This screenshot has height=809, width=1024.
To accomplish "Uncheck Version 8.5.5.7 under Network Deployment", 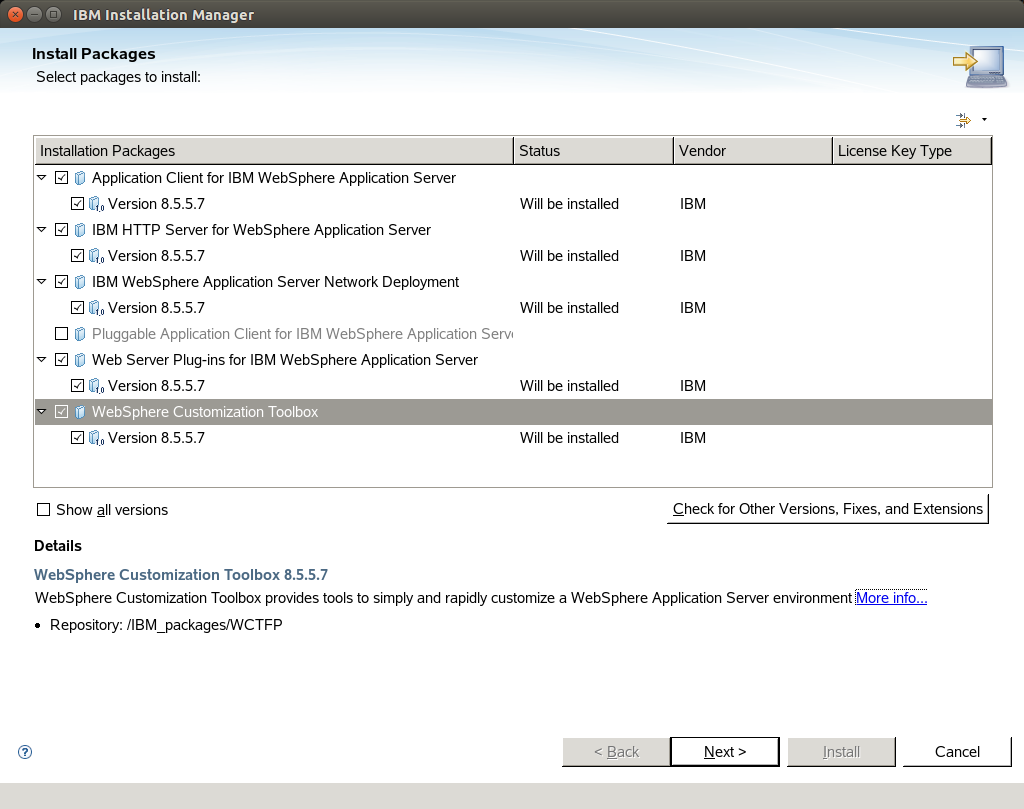I will coord(77,308).
